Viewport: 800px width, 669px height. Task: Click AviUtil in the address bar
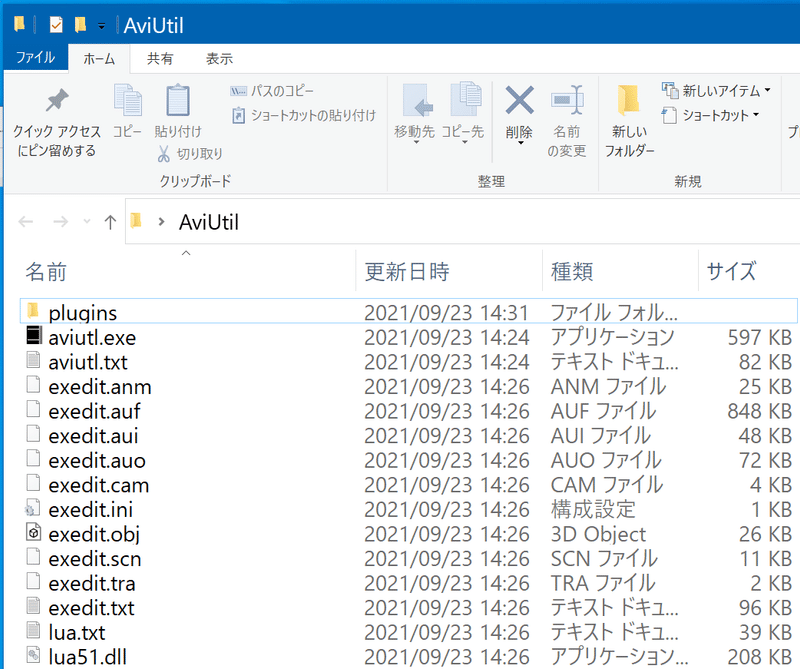[x=209, y=222]
